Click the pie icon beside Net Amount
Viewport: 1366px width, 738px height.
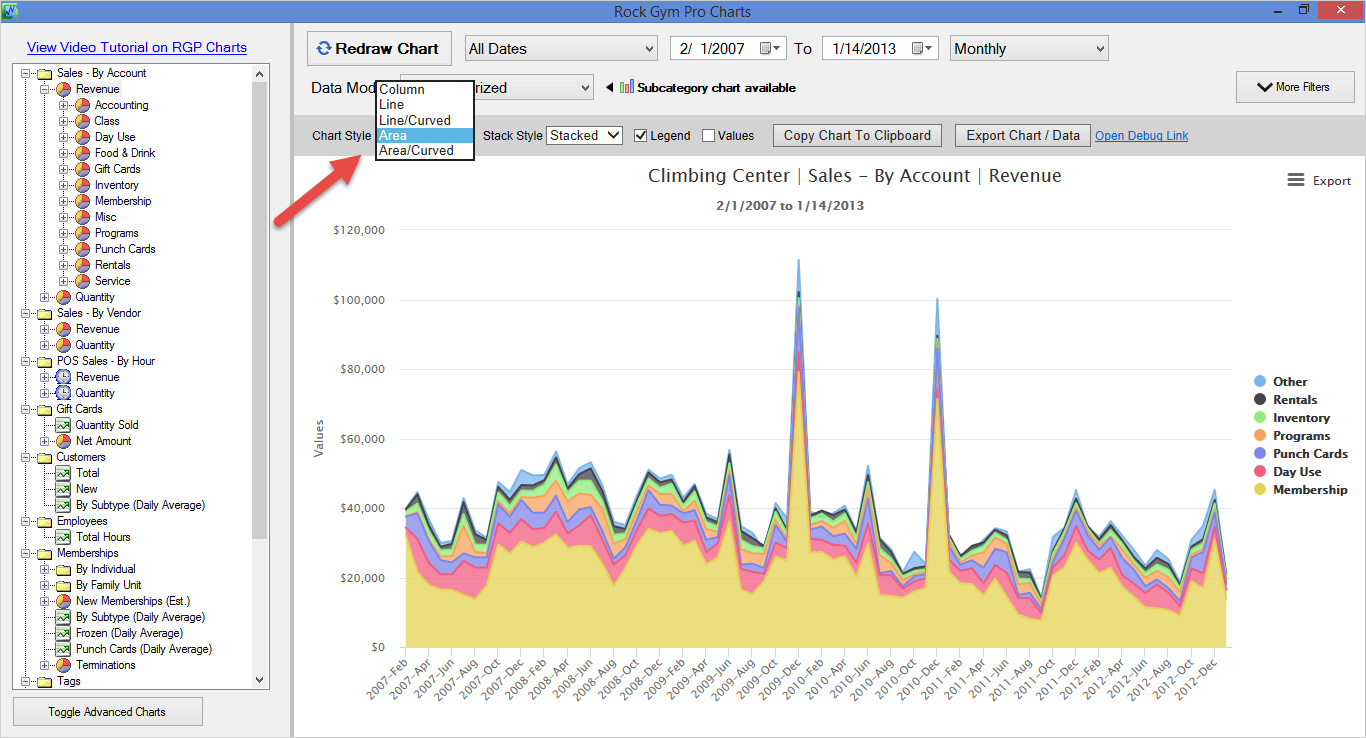tap(63, 441)
